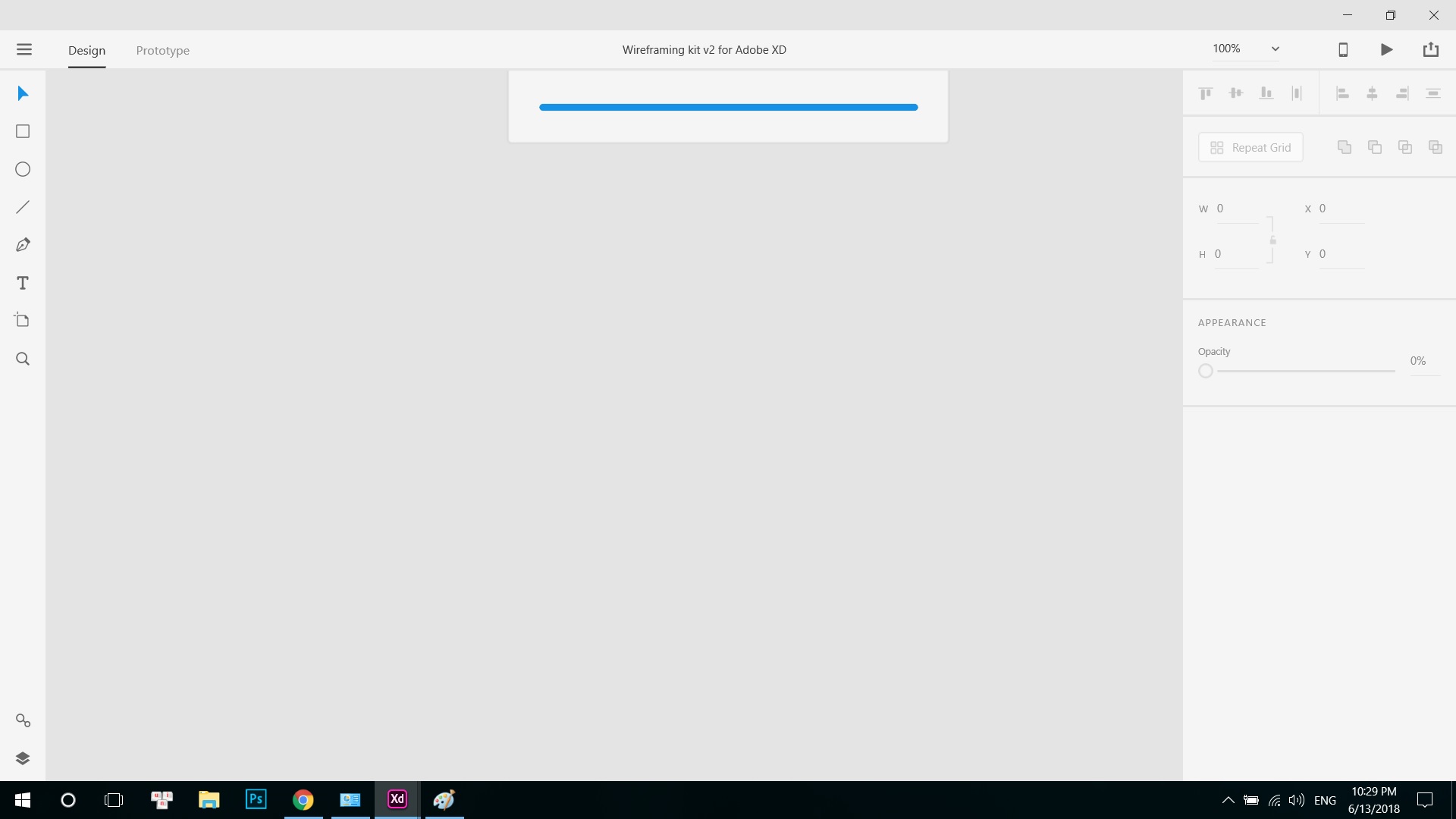The height and width of the screenshot is (819, 1456).
Task: Toggle the Layers panel
Action: tap(22, 758)
